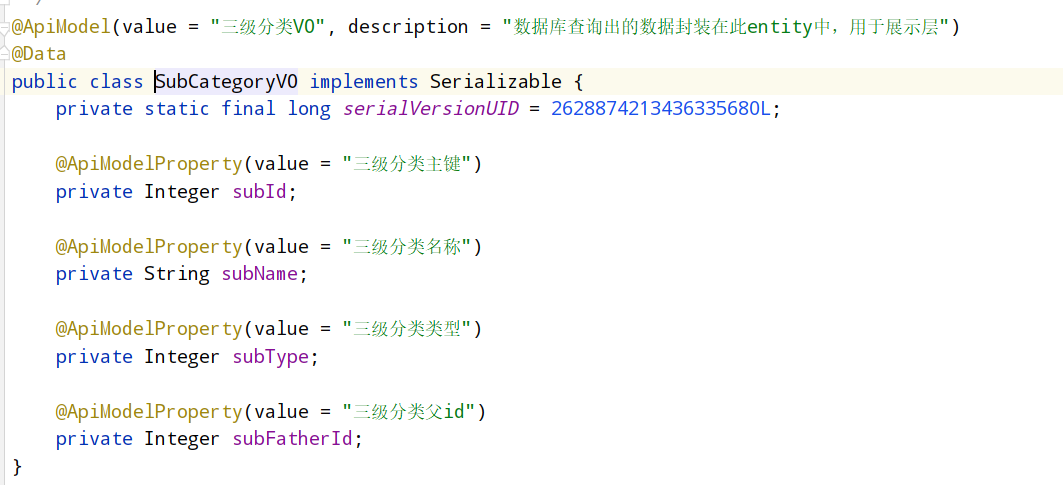Click the String type of subName

pos(177,274)
